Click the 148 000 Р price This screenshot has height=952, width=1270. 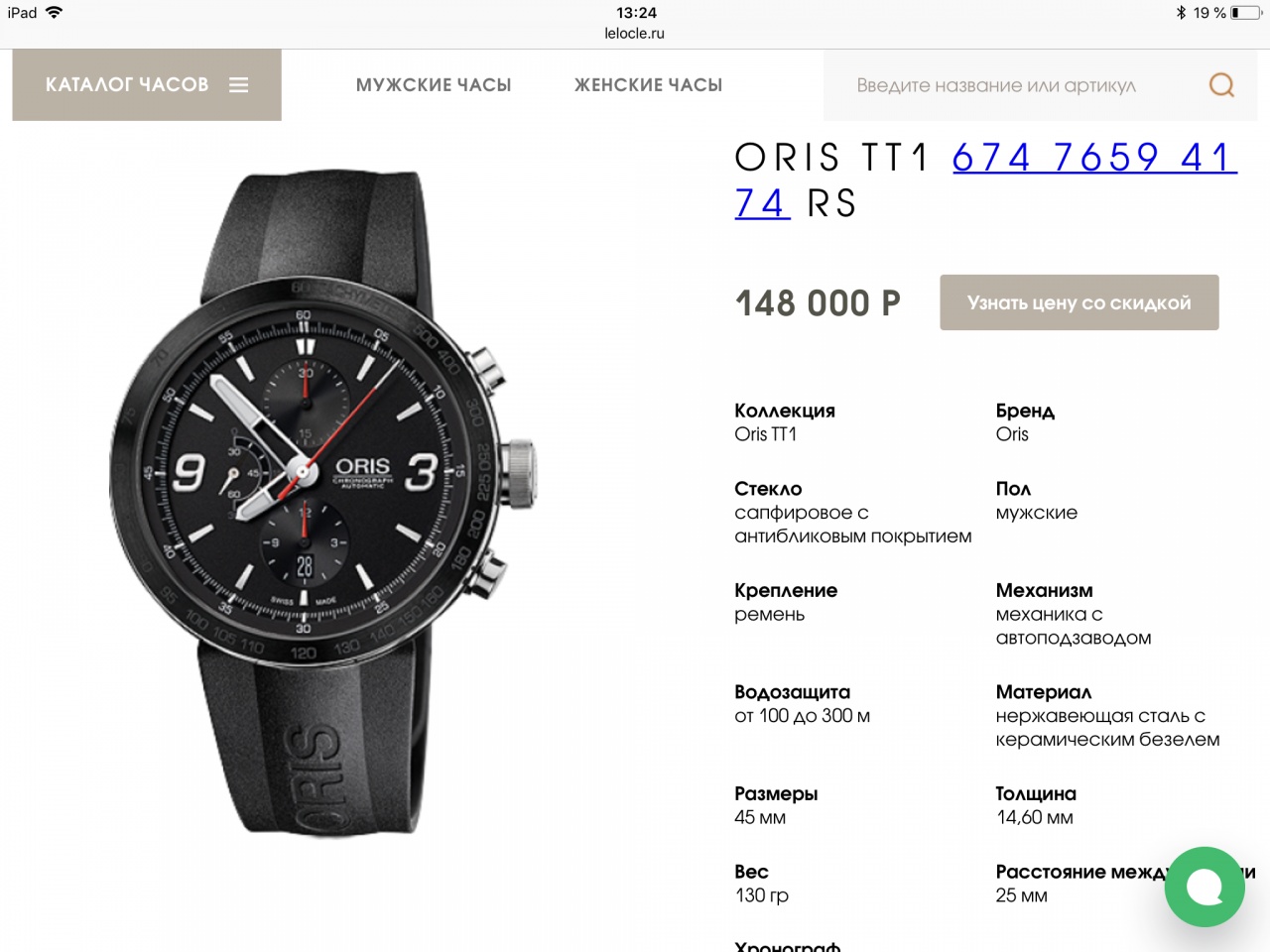[x=818, y=303]
